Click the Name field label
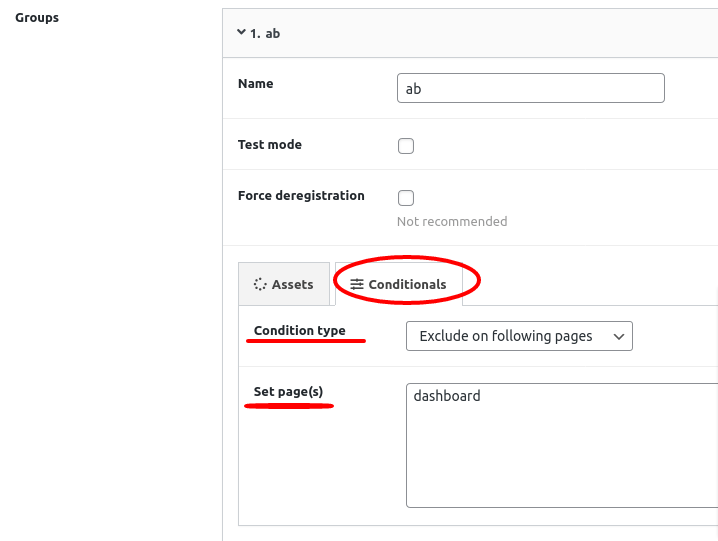This screenshot has width=718, height=541. point(256,84)
